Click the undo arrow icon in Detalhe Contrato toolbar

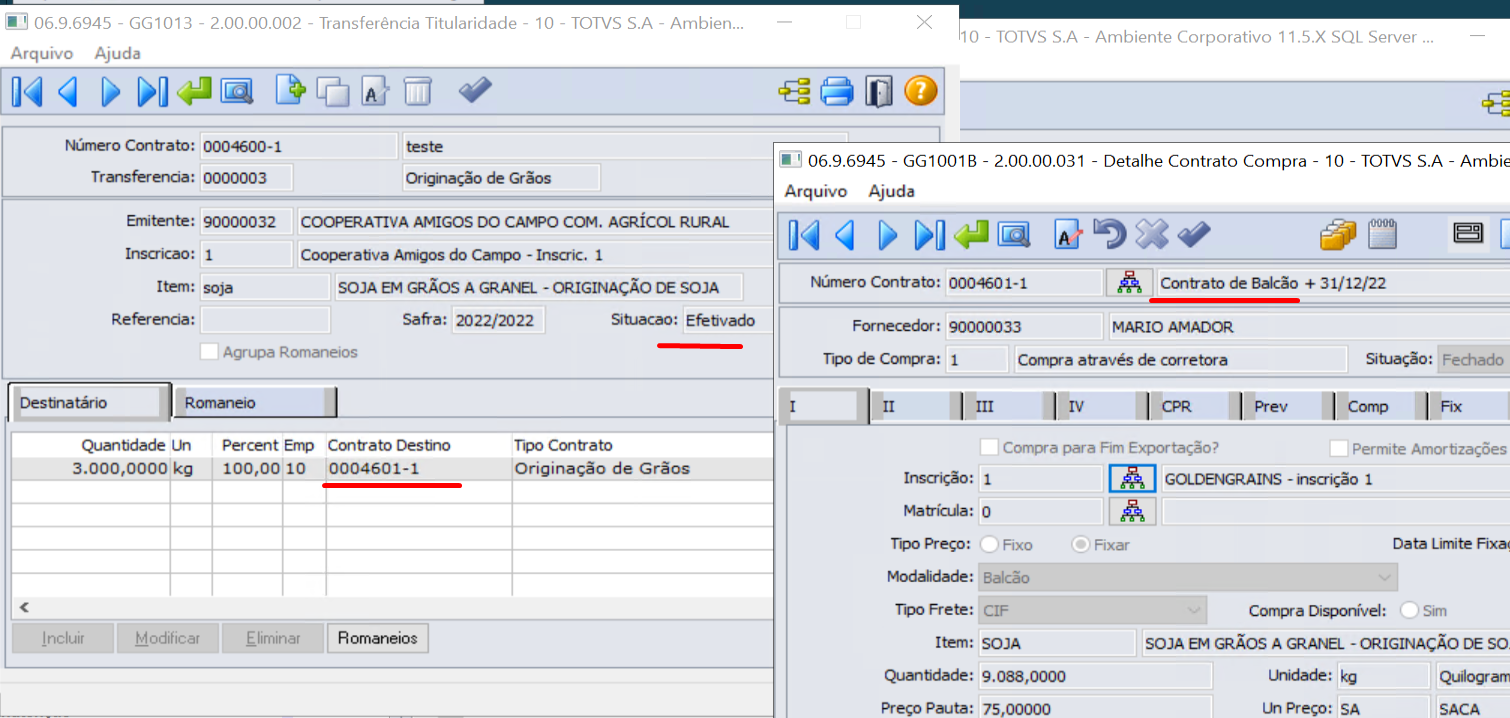coord(1108,235)
